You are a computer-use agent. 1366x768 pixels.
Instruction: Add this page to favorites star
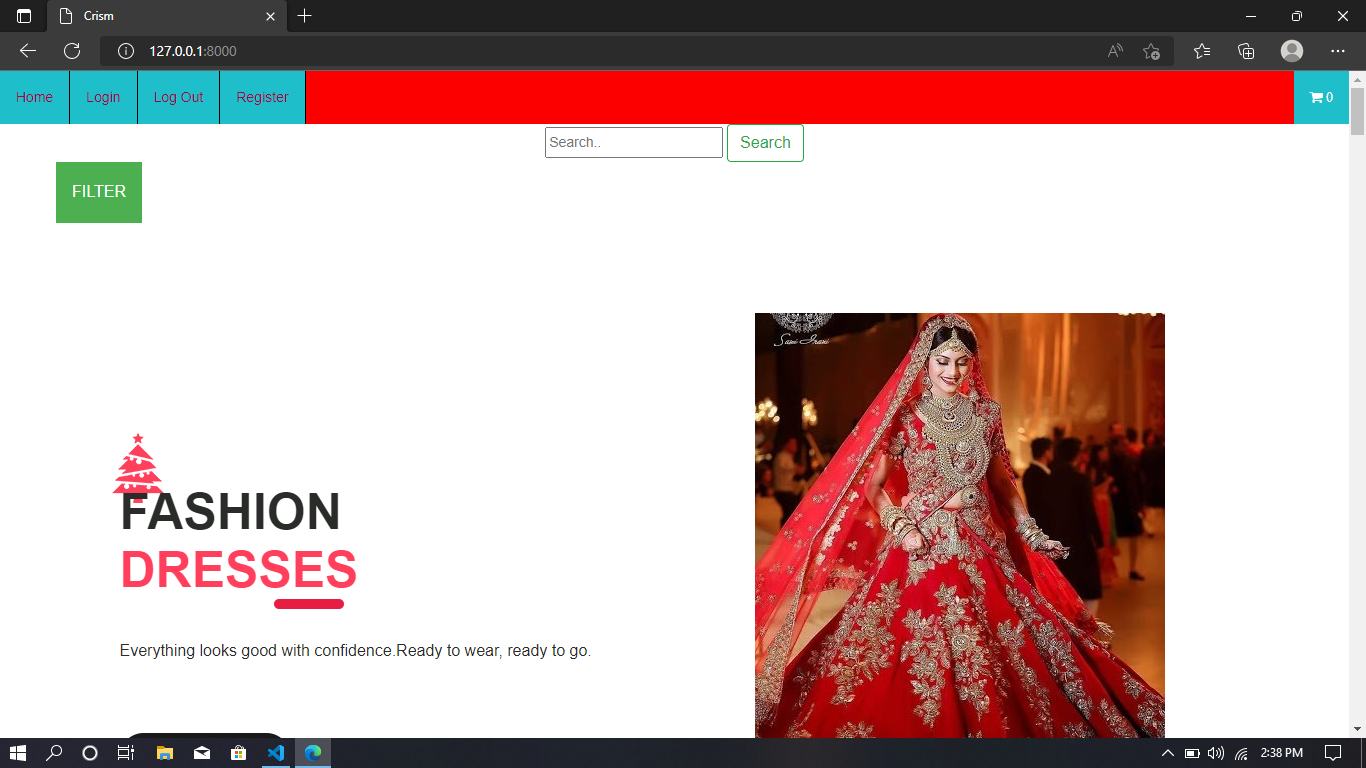point(1151,51)
